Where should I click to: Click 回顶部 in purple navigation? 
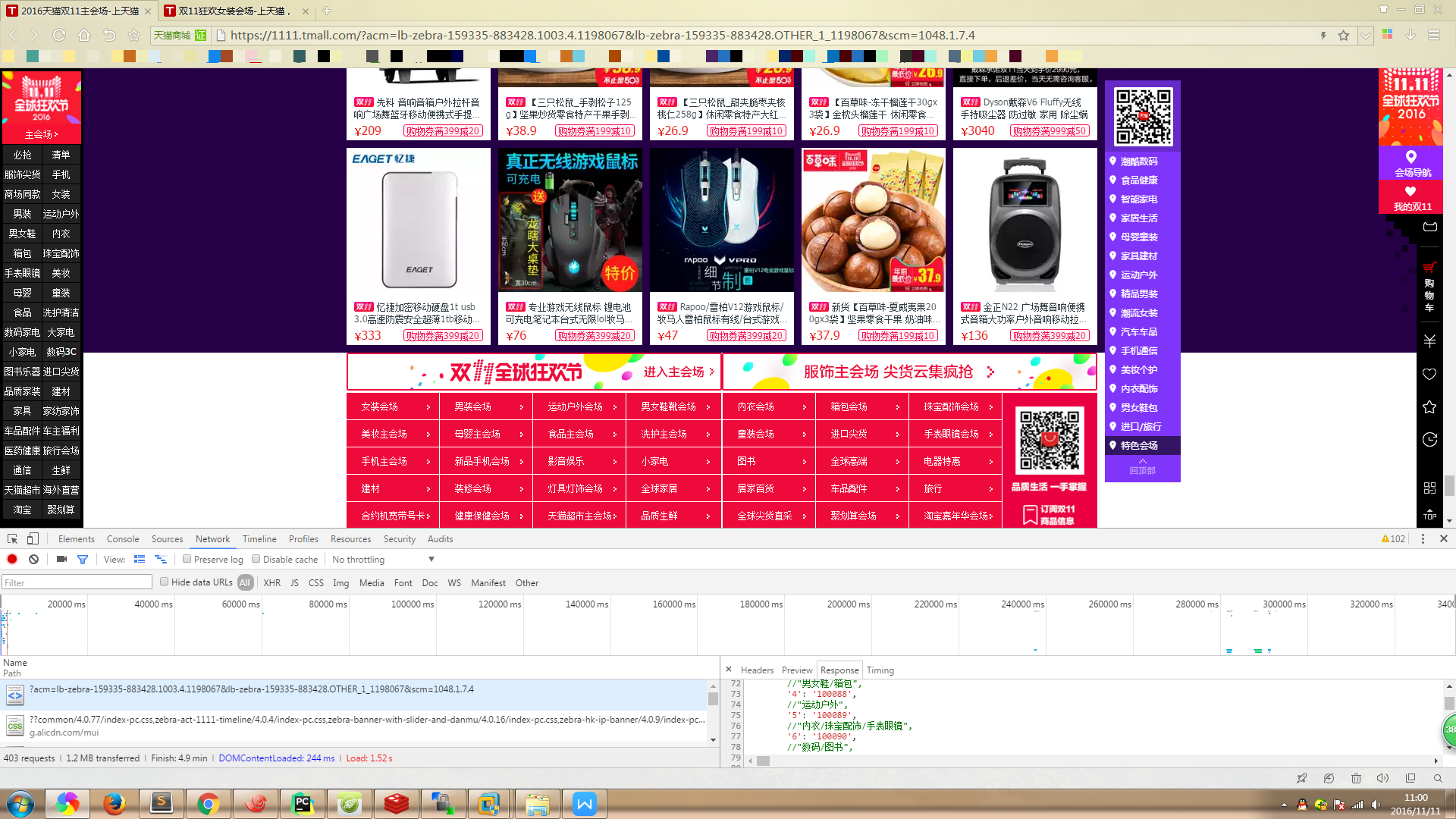1142,467
